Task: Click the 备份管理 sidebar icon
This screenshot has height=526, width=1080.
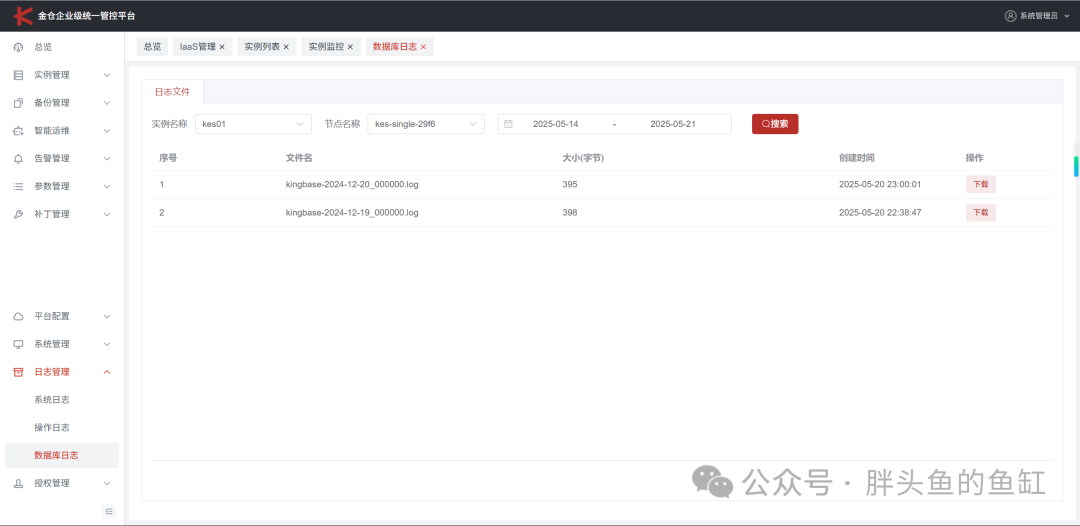Action: pos(19,103)
